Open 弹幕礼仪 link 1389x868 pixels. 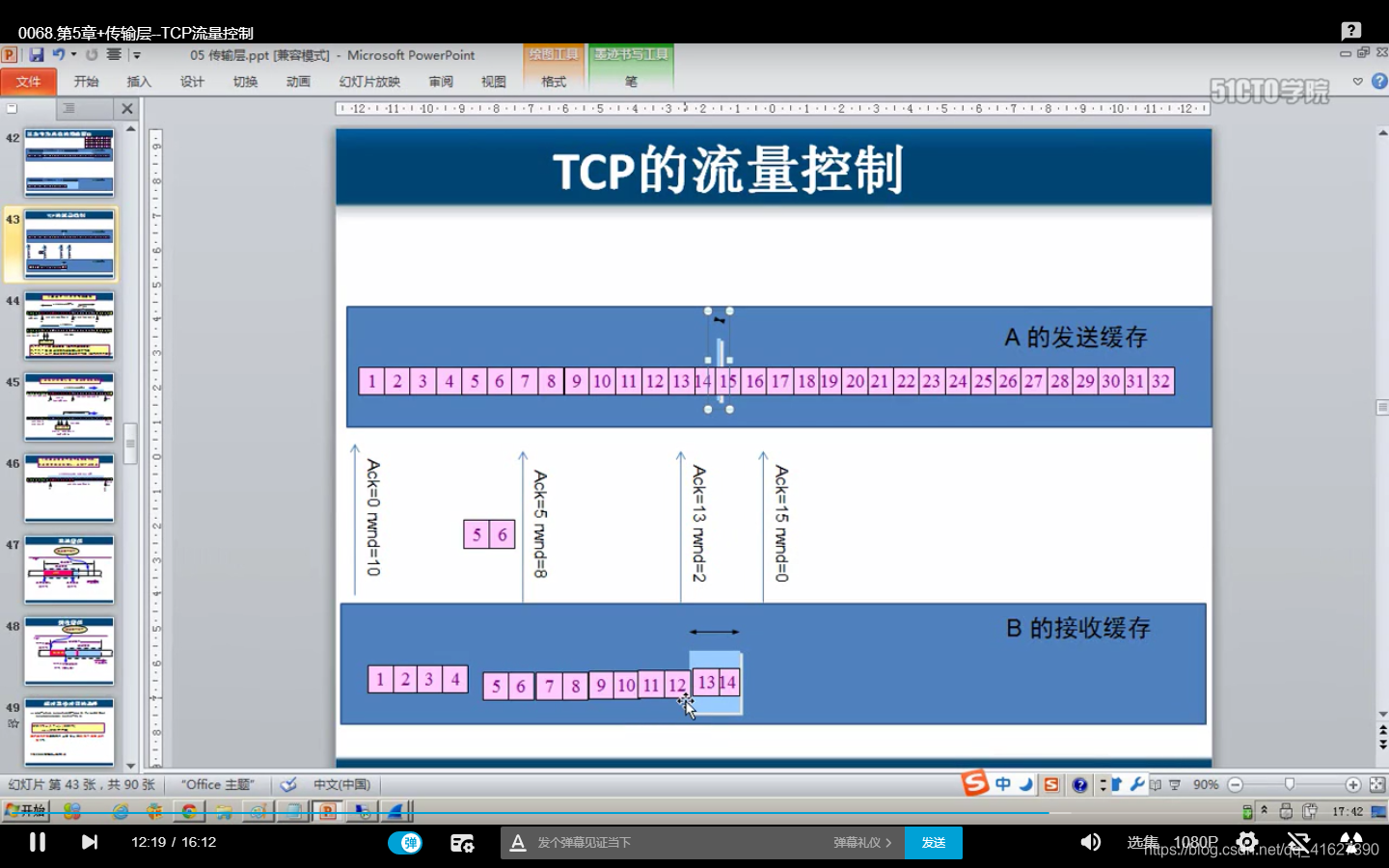(862, 843)
